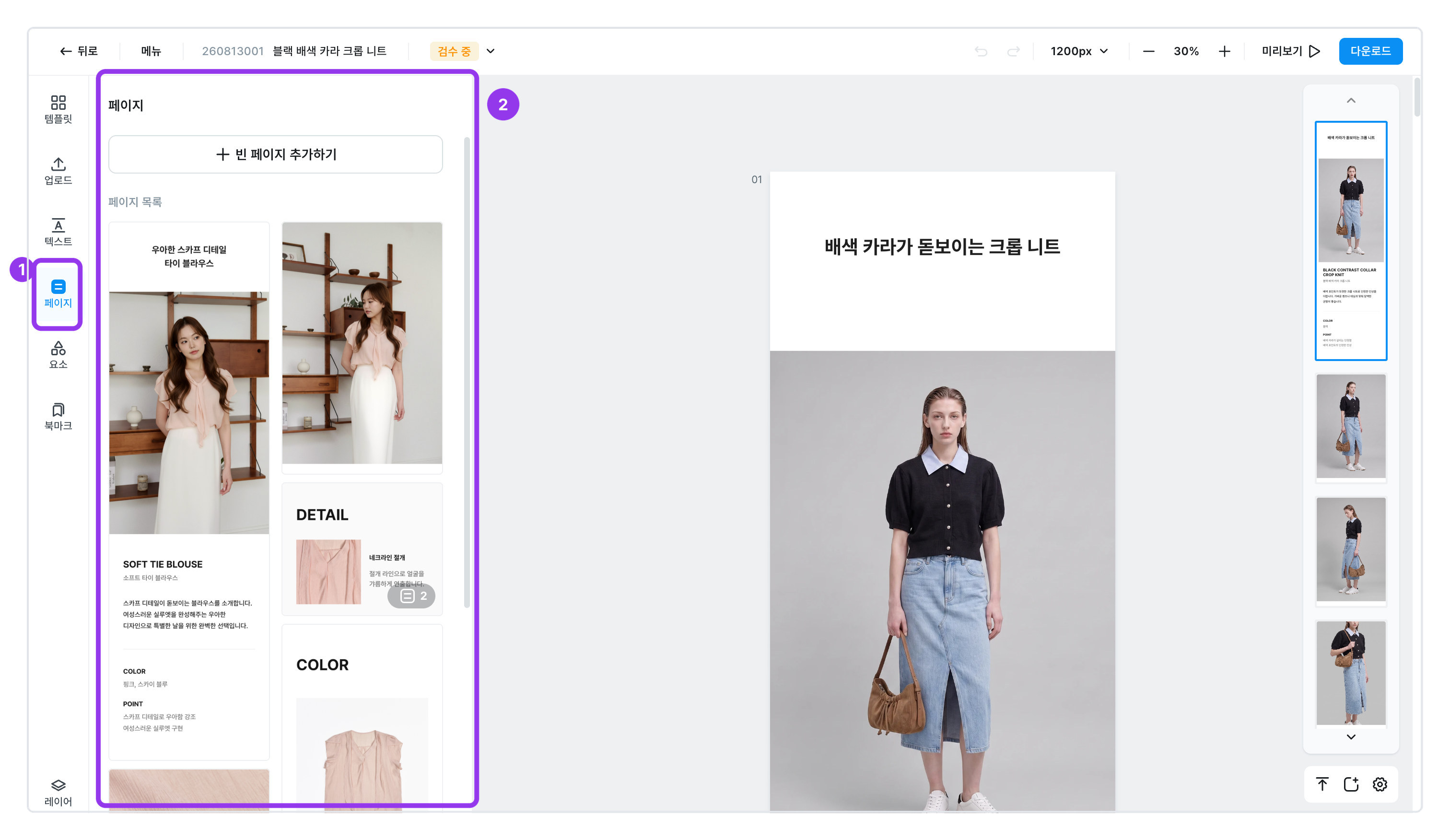Zoom out with the minus icon

(x=1148, y=51)
